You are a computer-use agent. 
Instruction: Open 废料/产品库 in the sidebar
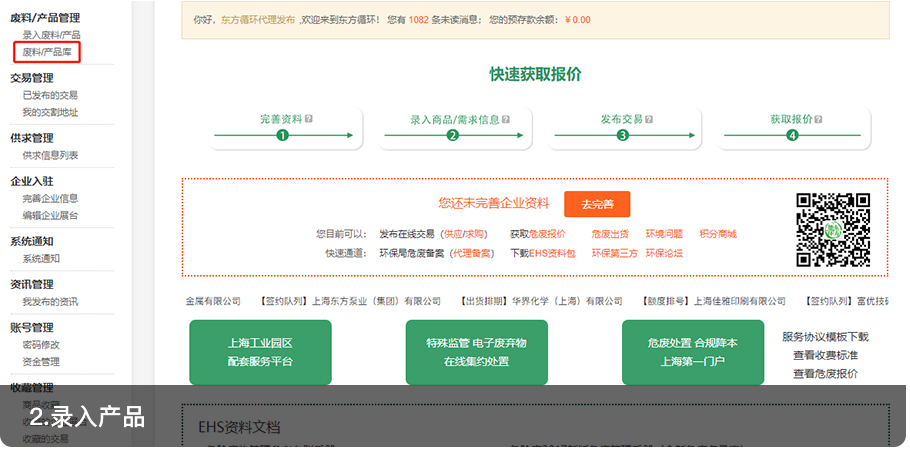pos(47,52)
